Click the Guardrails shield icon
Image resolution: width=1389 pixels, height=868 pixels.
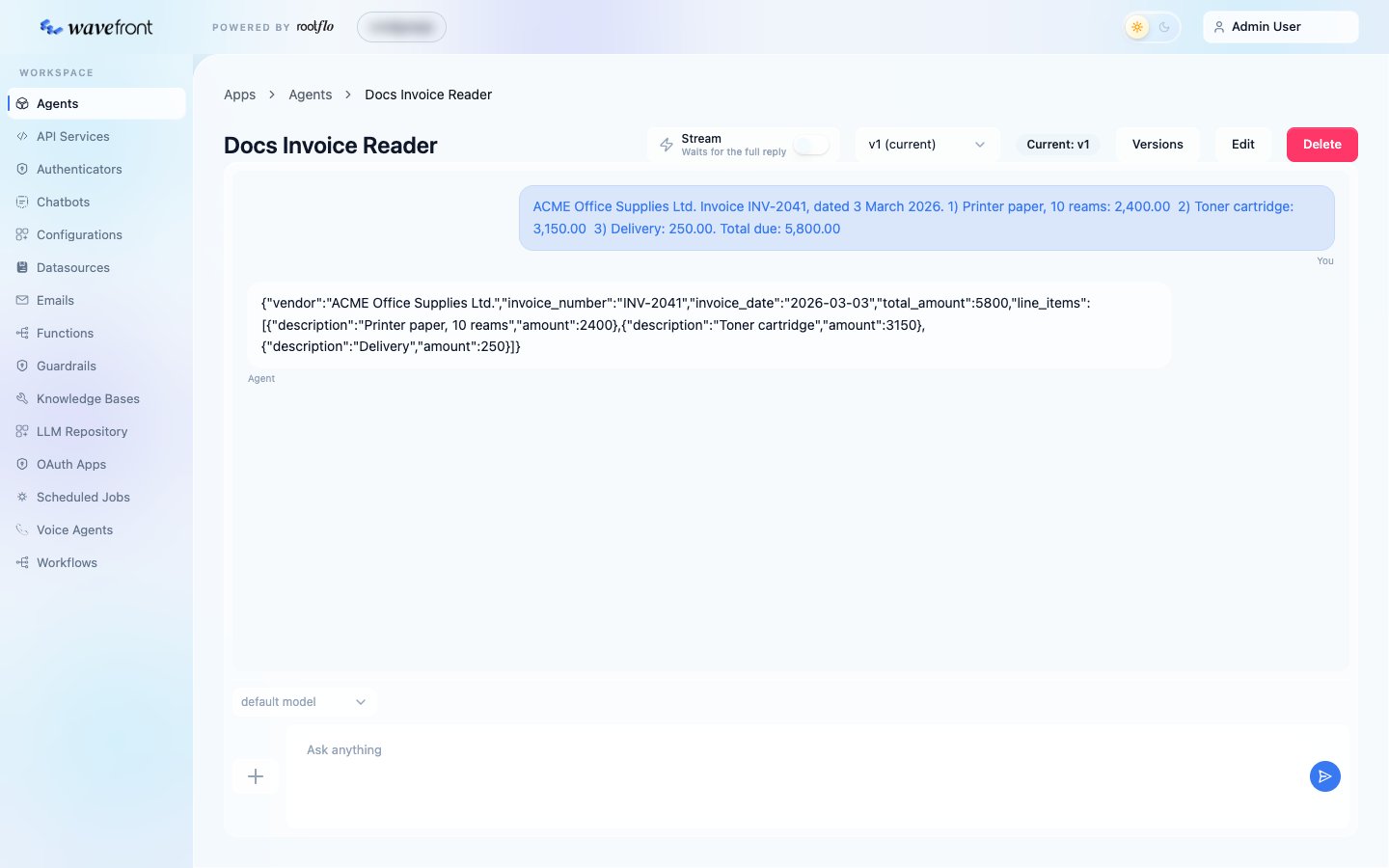click(x=22, y=366)
